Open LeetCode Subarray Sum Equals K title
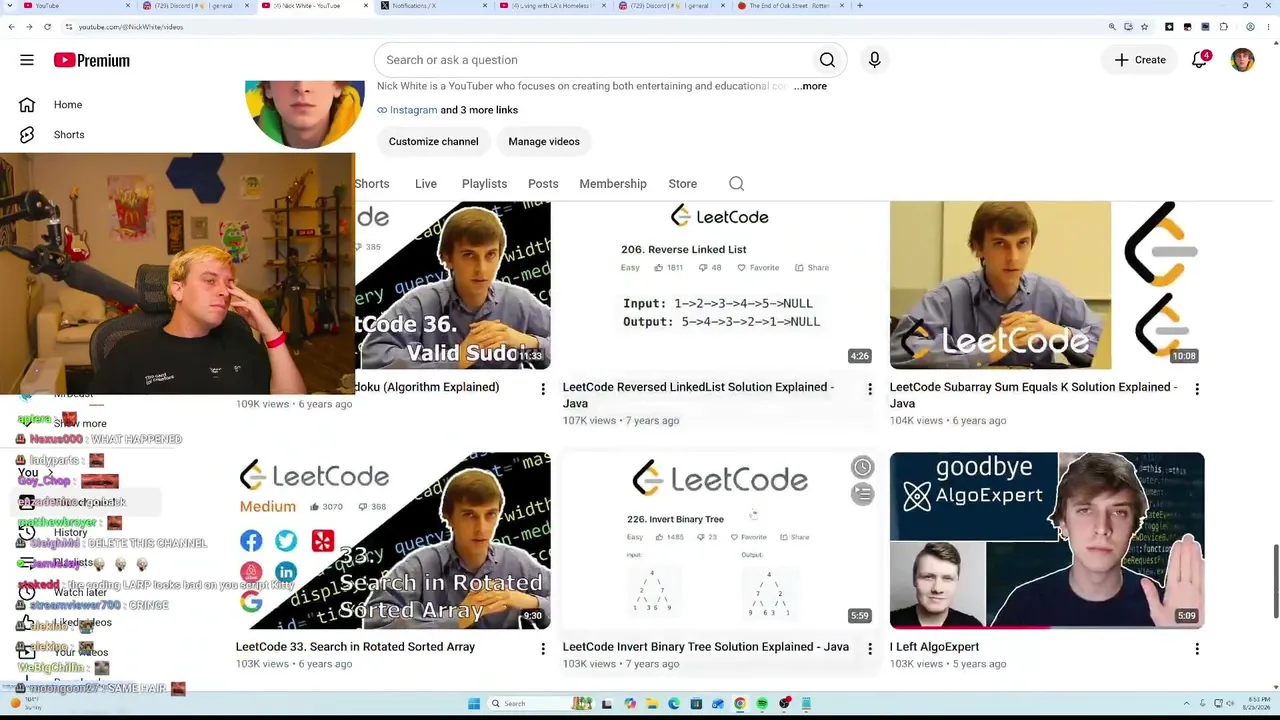Image resolution: width=1280 pixels, height=720 pixels. (x=1033, y=395)
